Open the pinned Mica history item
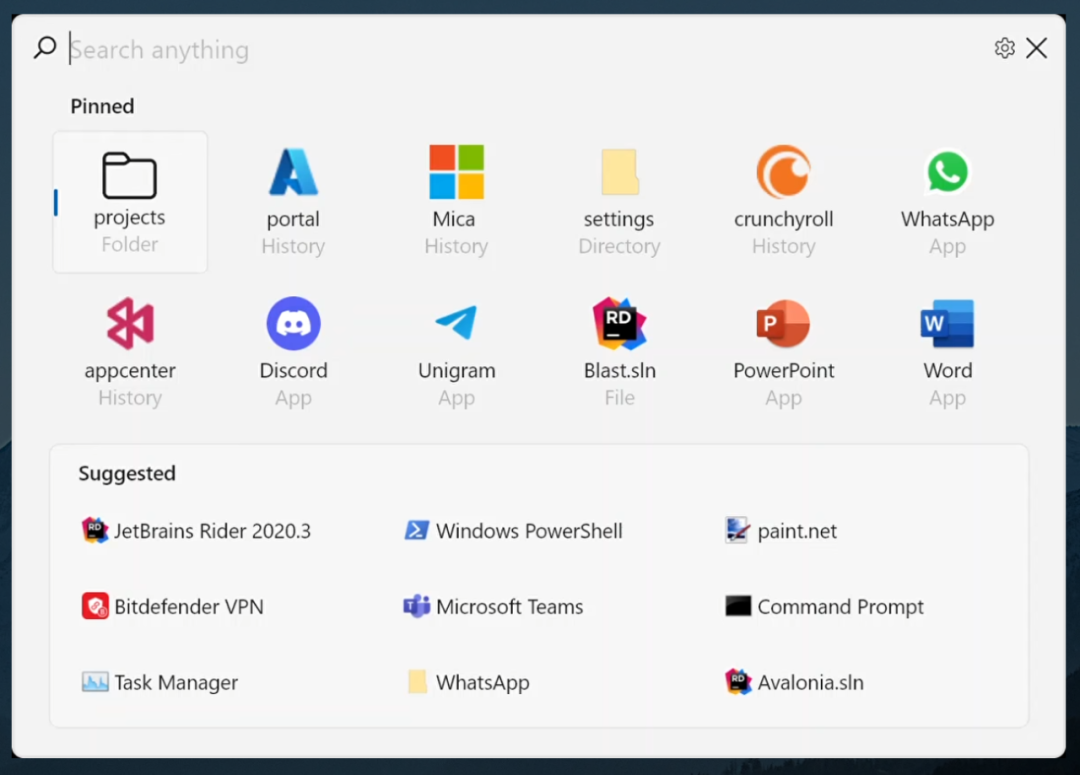Image resolution: width=1080 pixels, height=775 pixels. pyautogui.click(x=456, y=202)
